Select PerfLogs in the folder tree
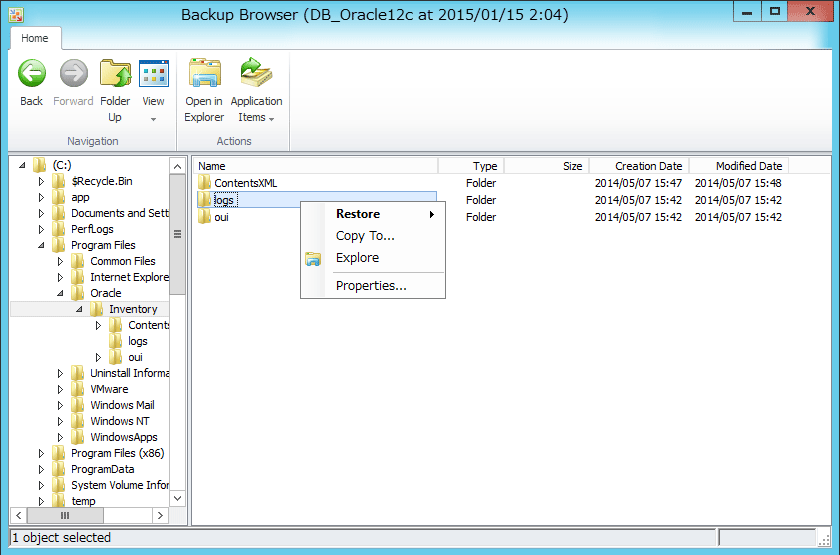 click(x=92, y=229)
